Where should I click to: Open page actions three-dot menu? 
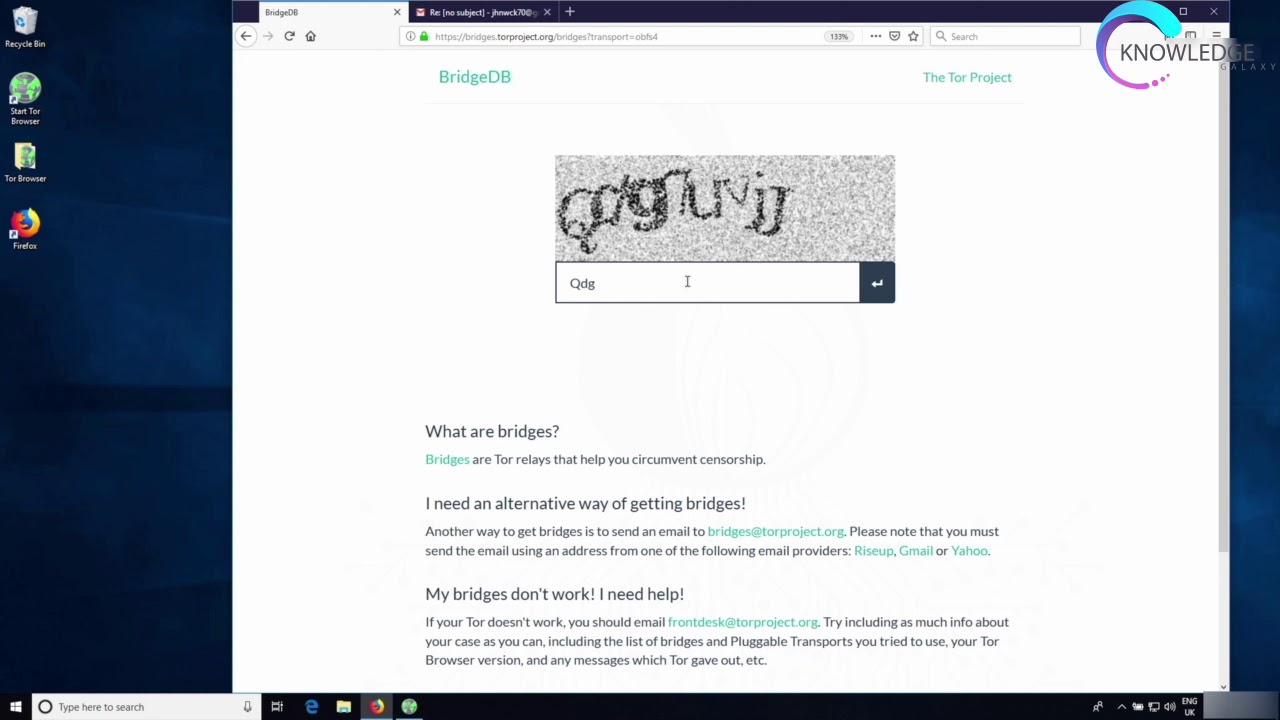876,36
